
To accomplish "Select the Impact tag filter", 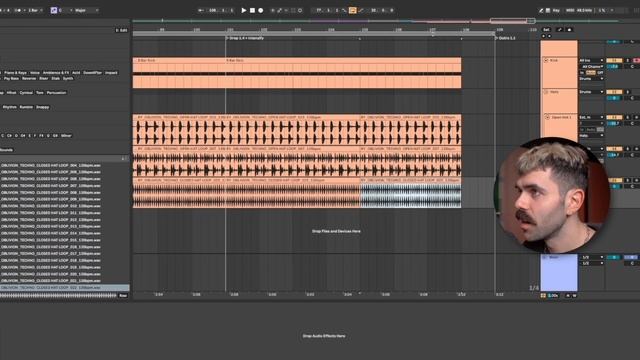I will point(111,73).
